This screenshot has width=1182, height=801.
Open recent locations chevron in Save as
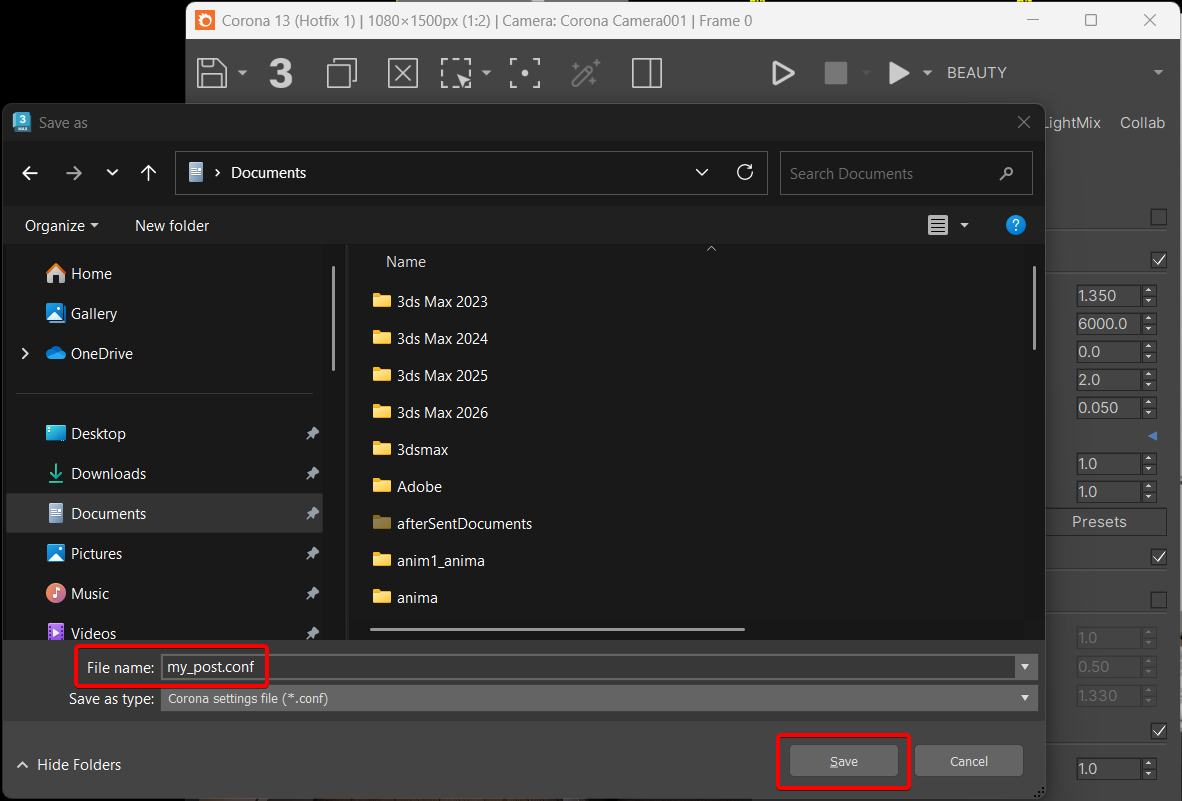(112, 173)
